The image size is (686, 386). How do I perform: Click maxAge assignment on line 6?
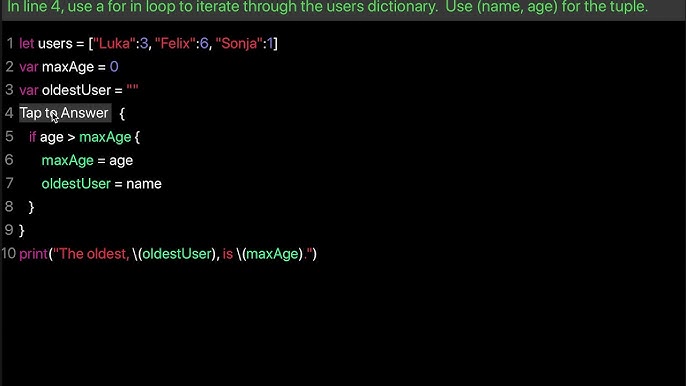67,161
